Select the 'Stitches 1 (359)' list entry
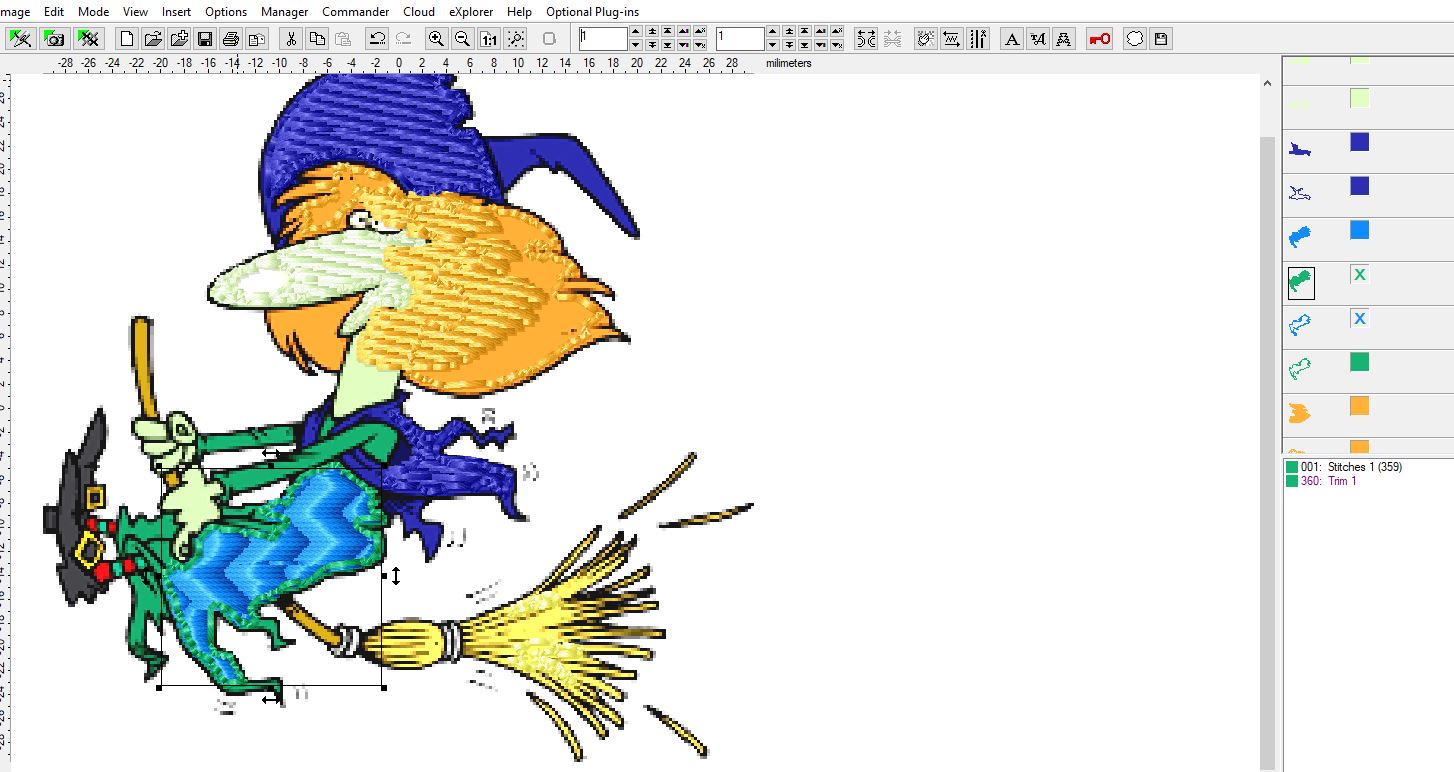1454x772 pixels. click(x=1342, y=467)
